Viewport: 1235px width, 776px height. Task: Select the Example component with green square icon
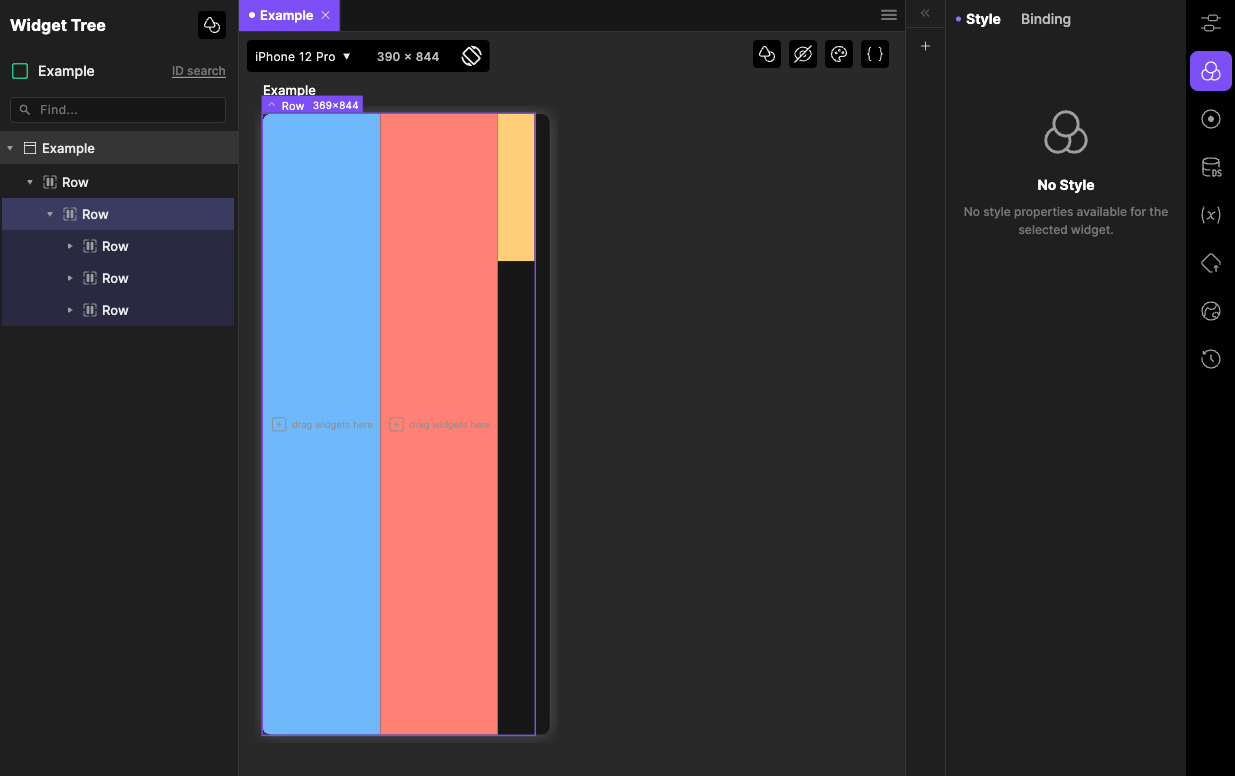[x=53, y=71]
